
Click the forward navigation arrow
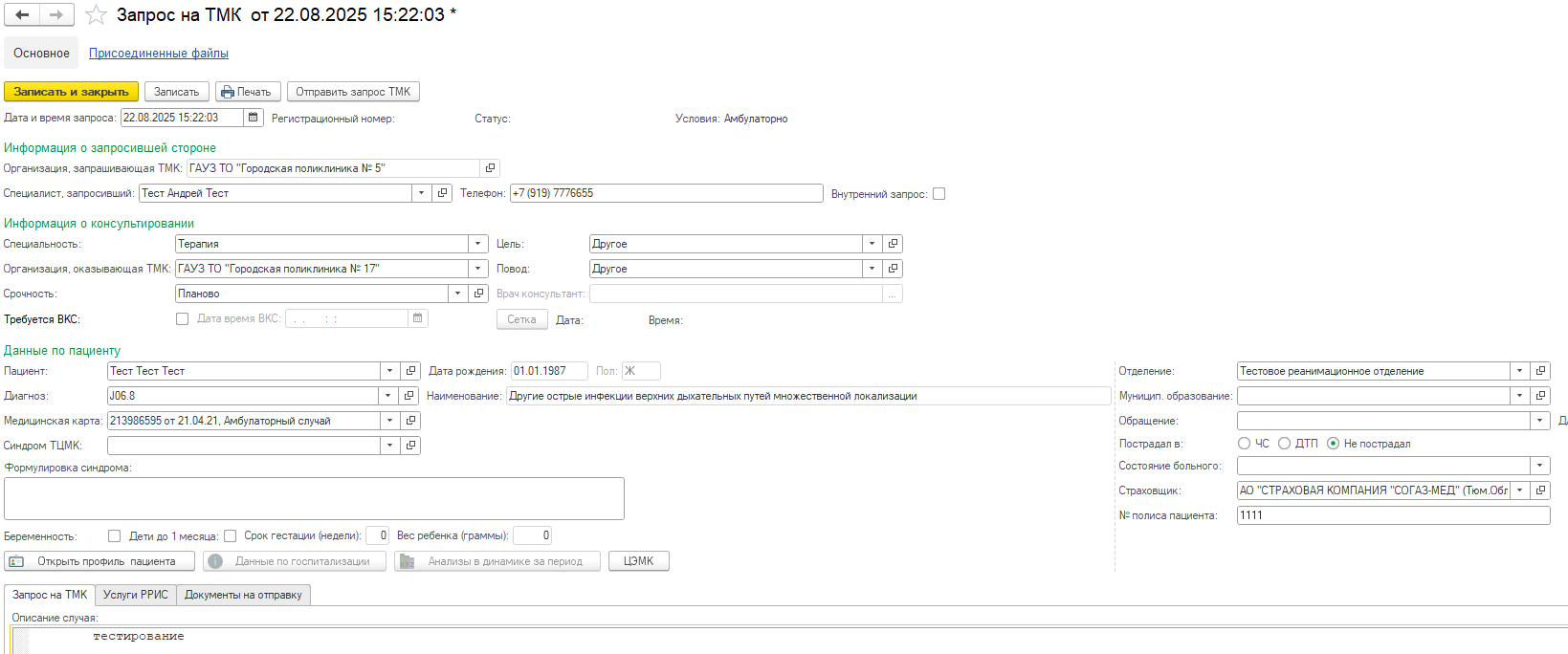point(56,14)
